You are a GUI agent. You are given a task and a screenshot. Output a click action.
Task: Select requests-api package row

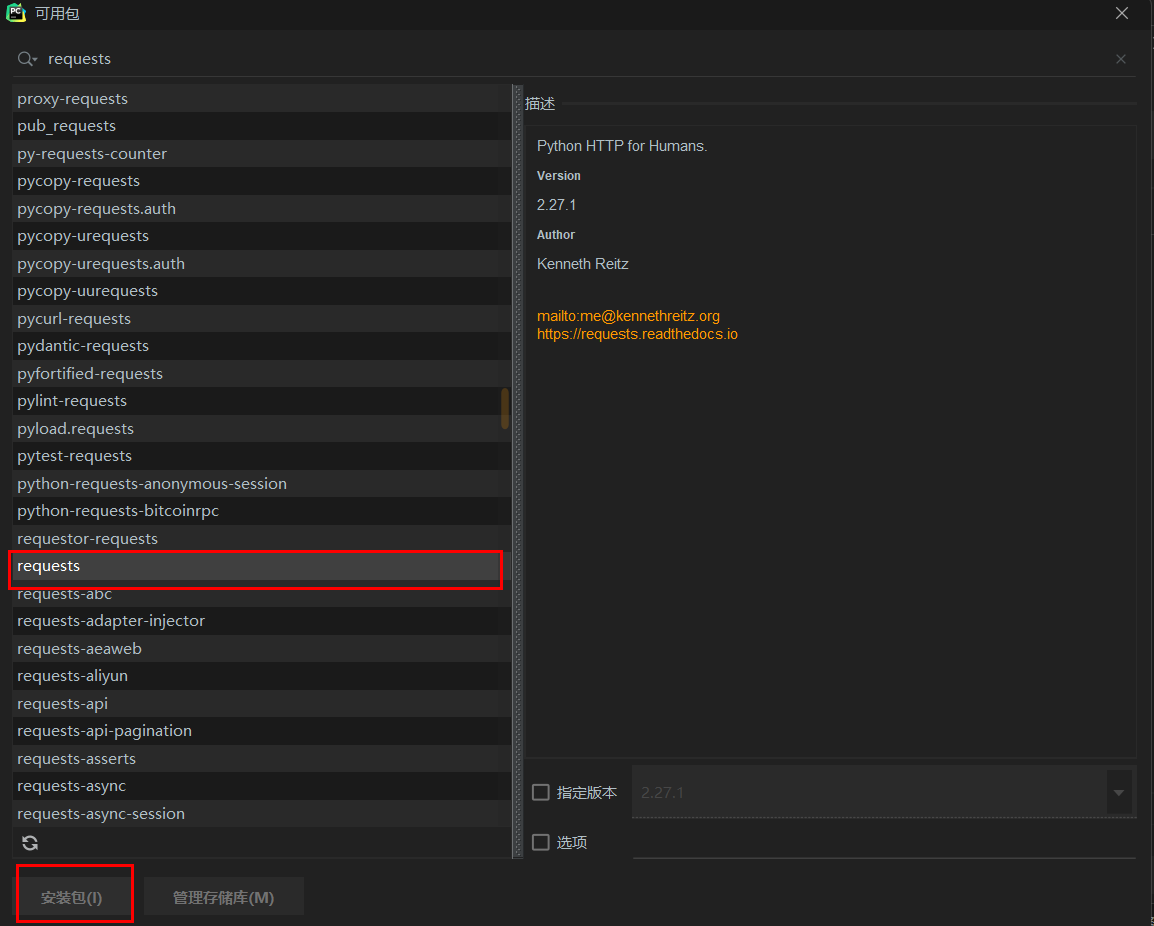click(261, 704)
